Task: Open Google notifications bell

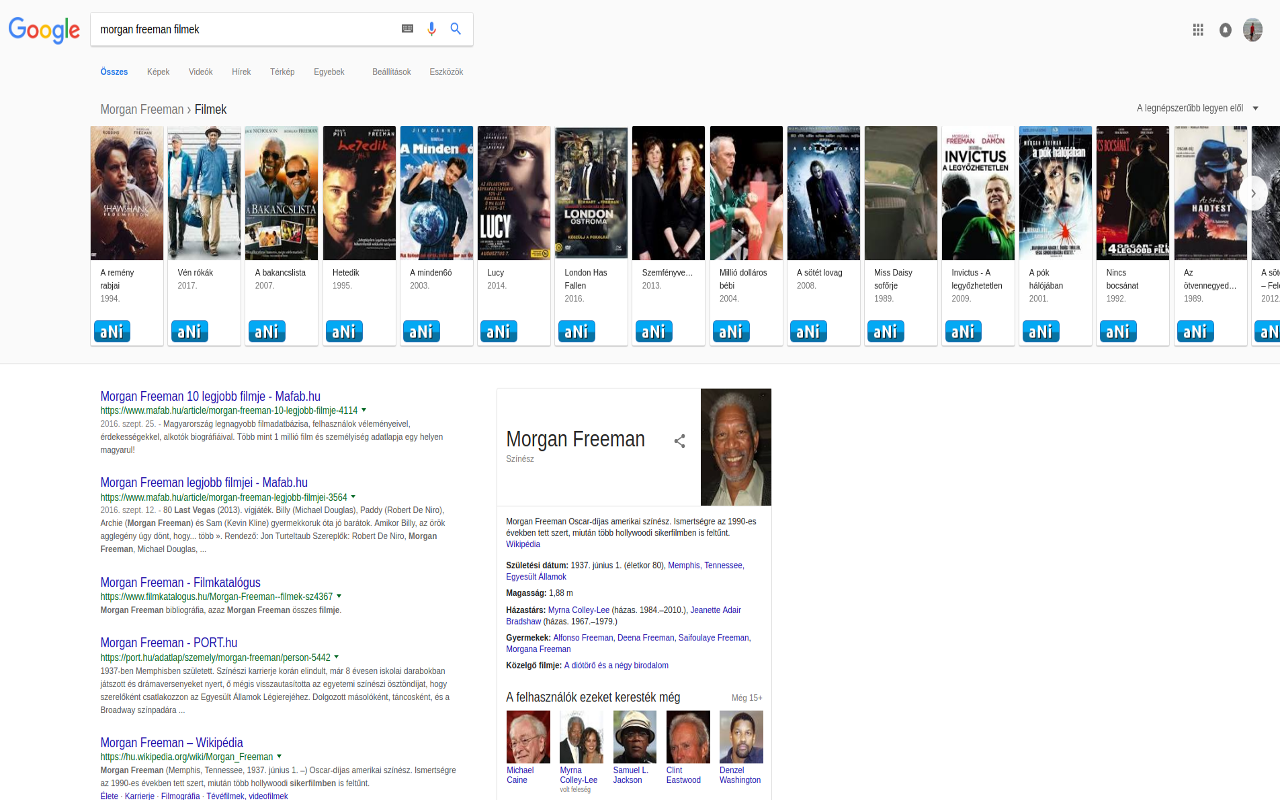Action: point(1225,30)
